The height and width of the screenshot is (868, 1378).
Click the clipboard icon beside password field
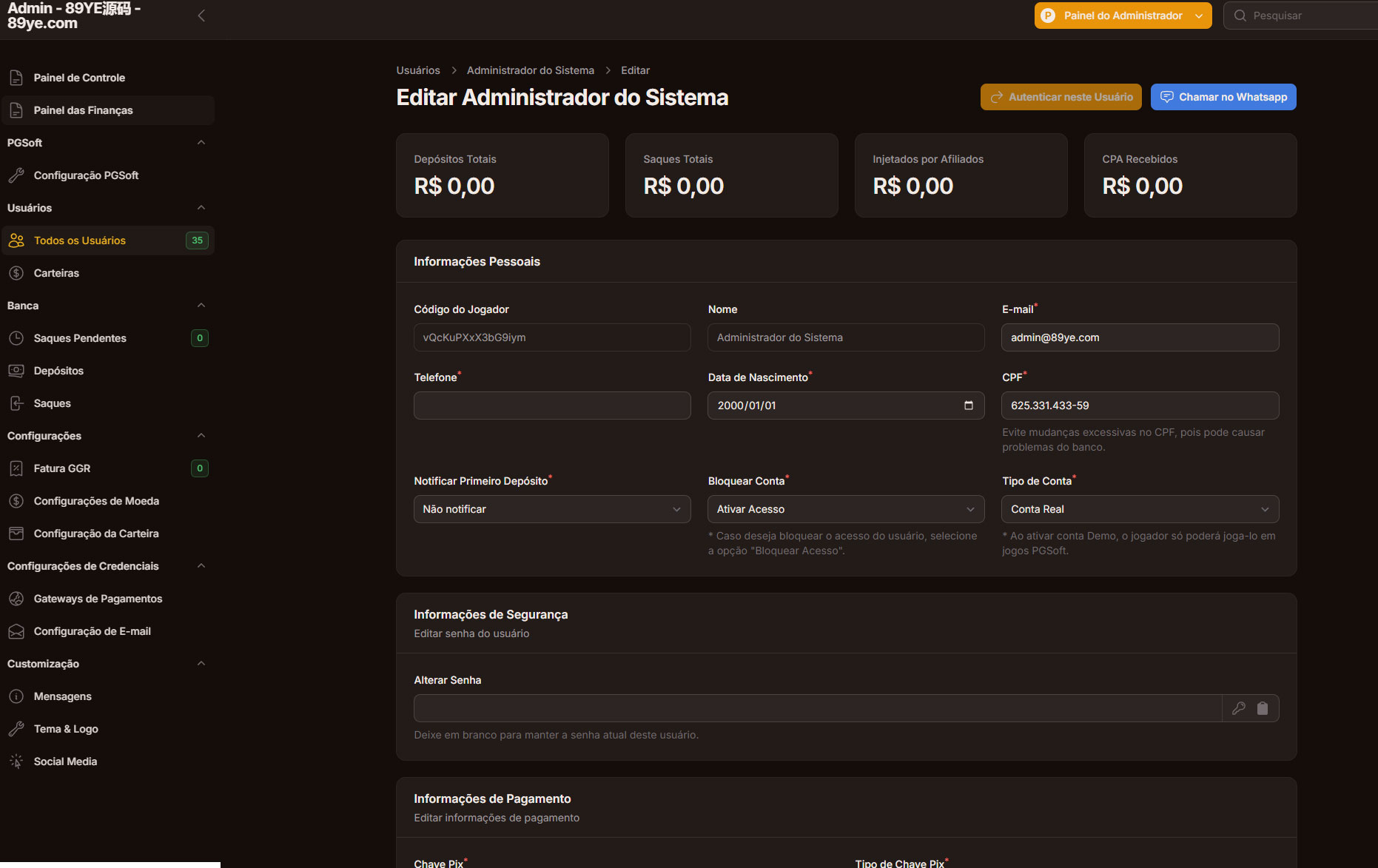(x=1263, y=708)
